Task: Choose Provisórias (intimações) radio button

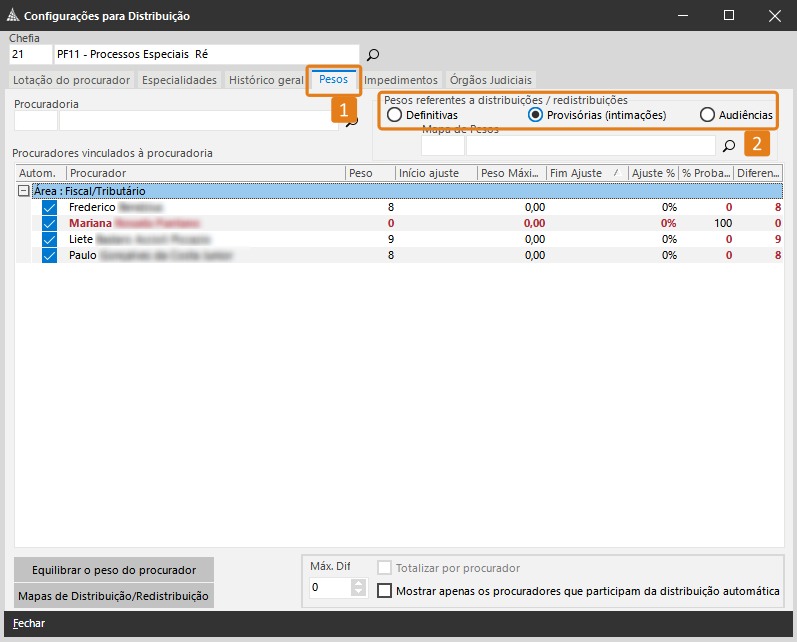Action: click(535, 115)
